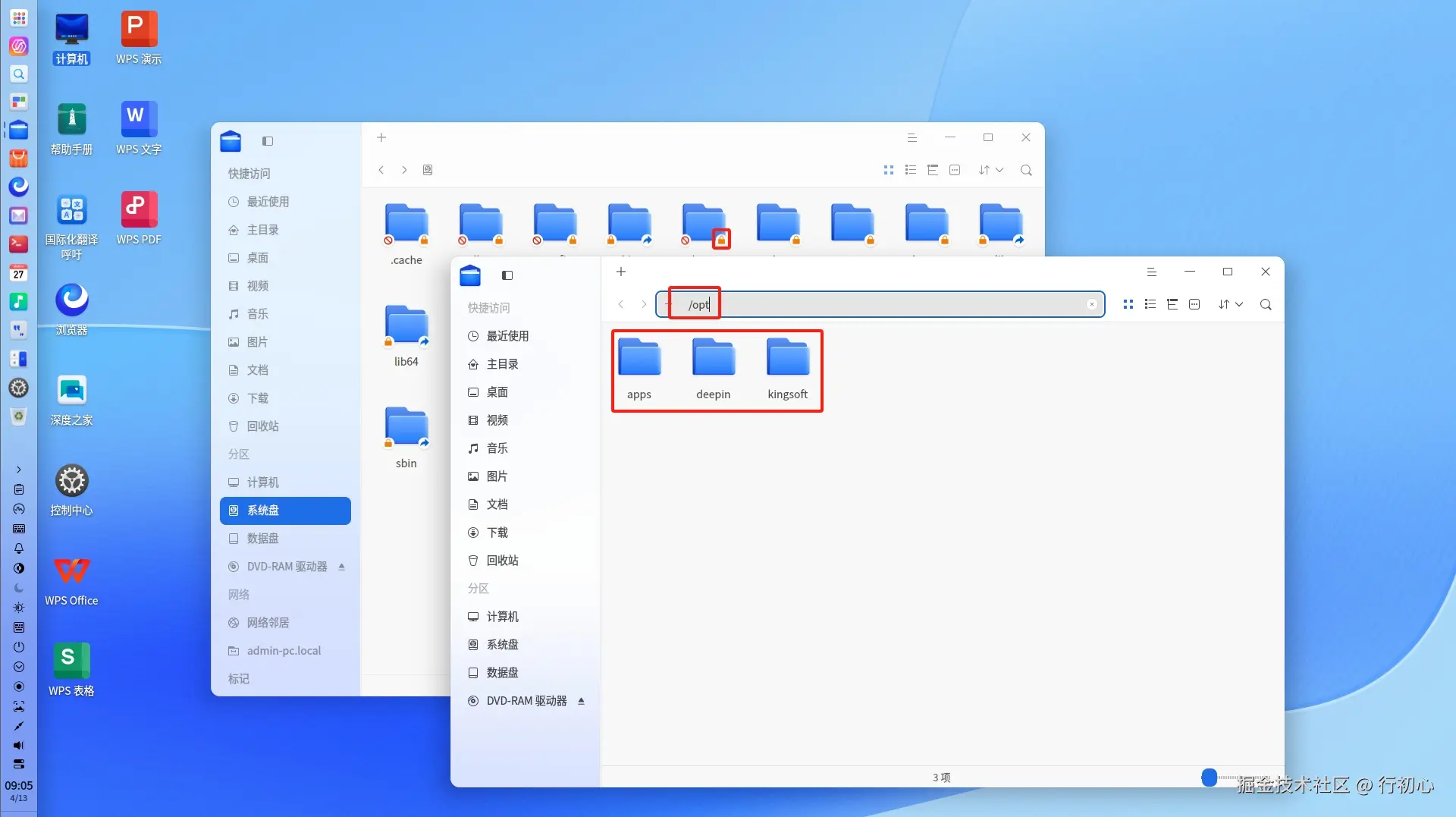Open the front window main menu
The width and height of the screenshot is (1456, 817).
pyautogui.click(x=1152, y=272)
